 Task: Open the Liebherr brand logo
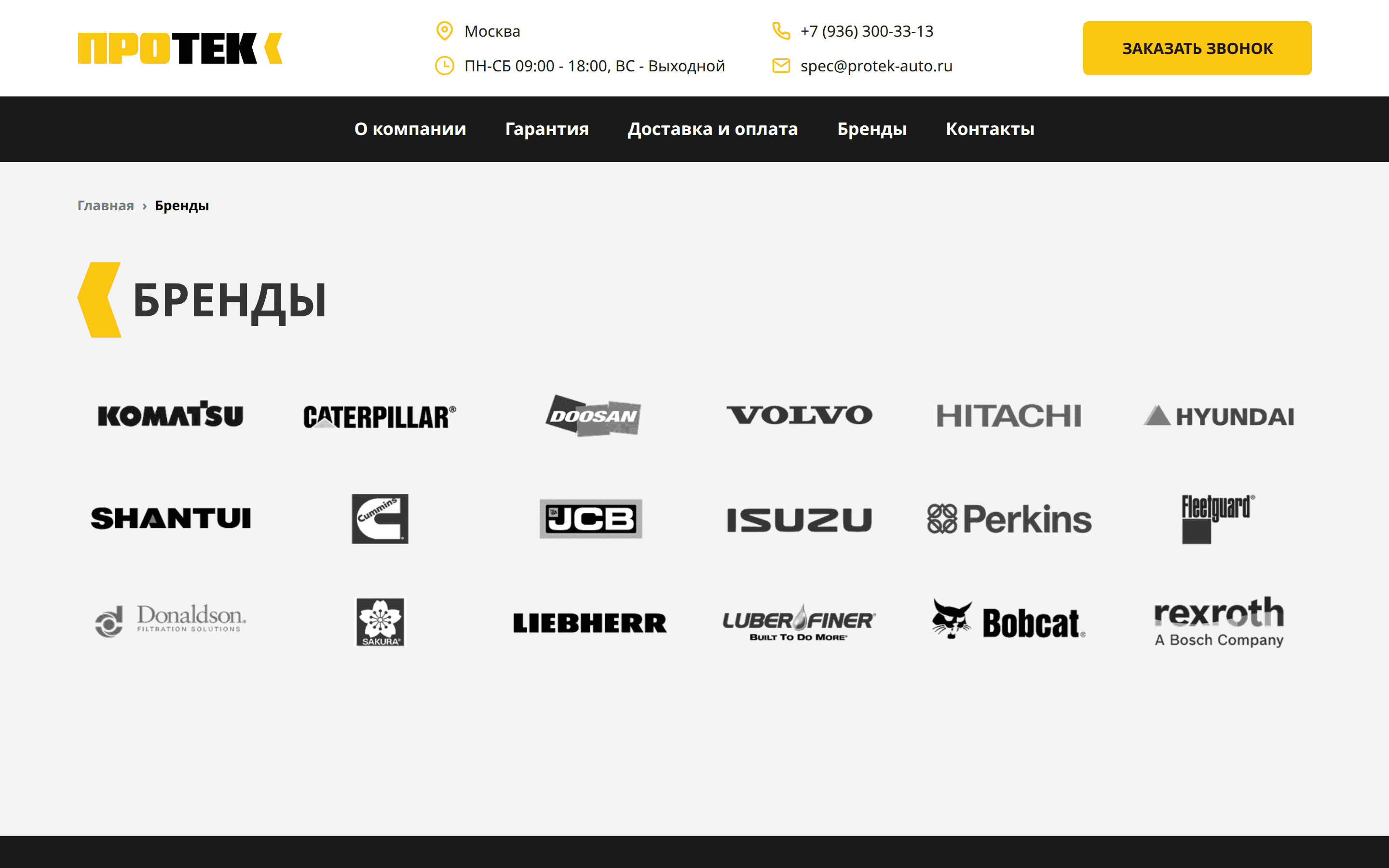coord(590,623)
